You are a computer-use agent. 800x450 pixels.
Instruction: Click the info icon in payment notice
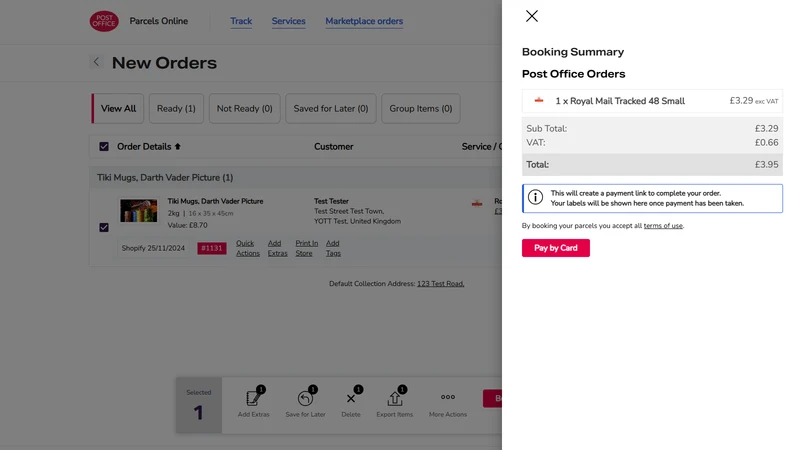click(535, 197)
